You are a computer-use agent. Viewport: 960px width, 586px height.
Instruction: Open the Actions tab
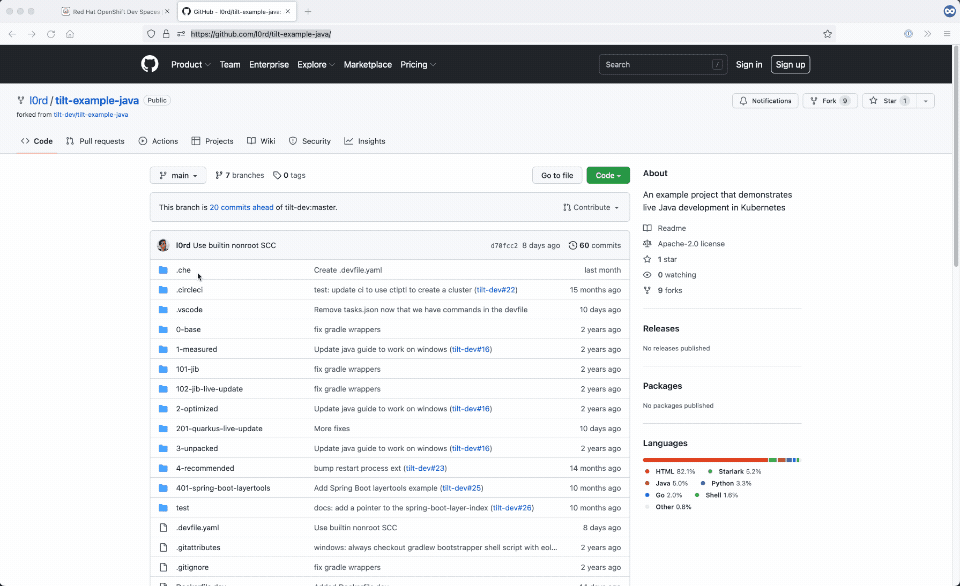point(158,141)
